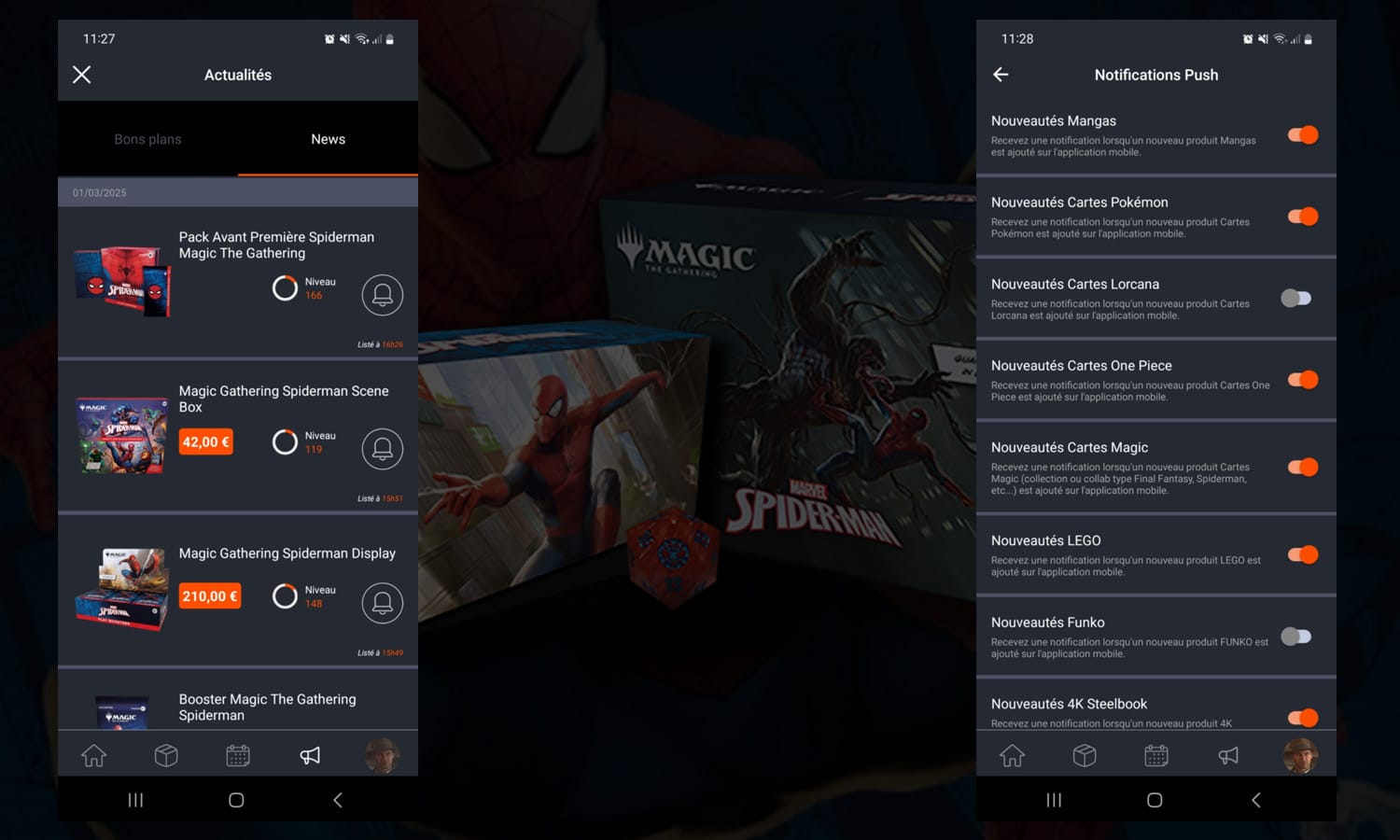Viewport: 1400px width, 840px height.
Task: Tap Android home button on left phone
Action: [x=236, y=800]
